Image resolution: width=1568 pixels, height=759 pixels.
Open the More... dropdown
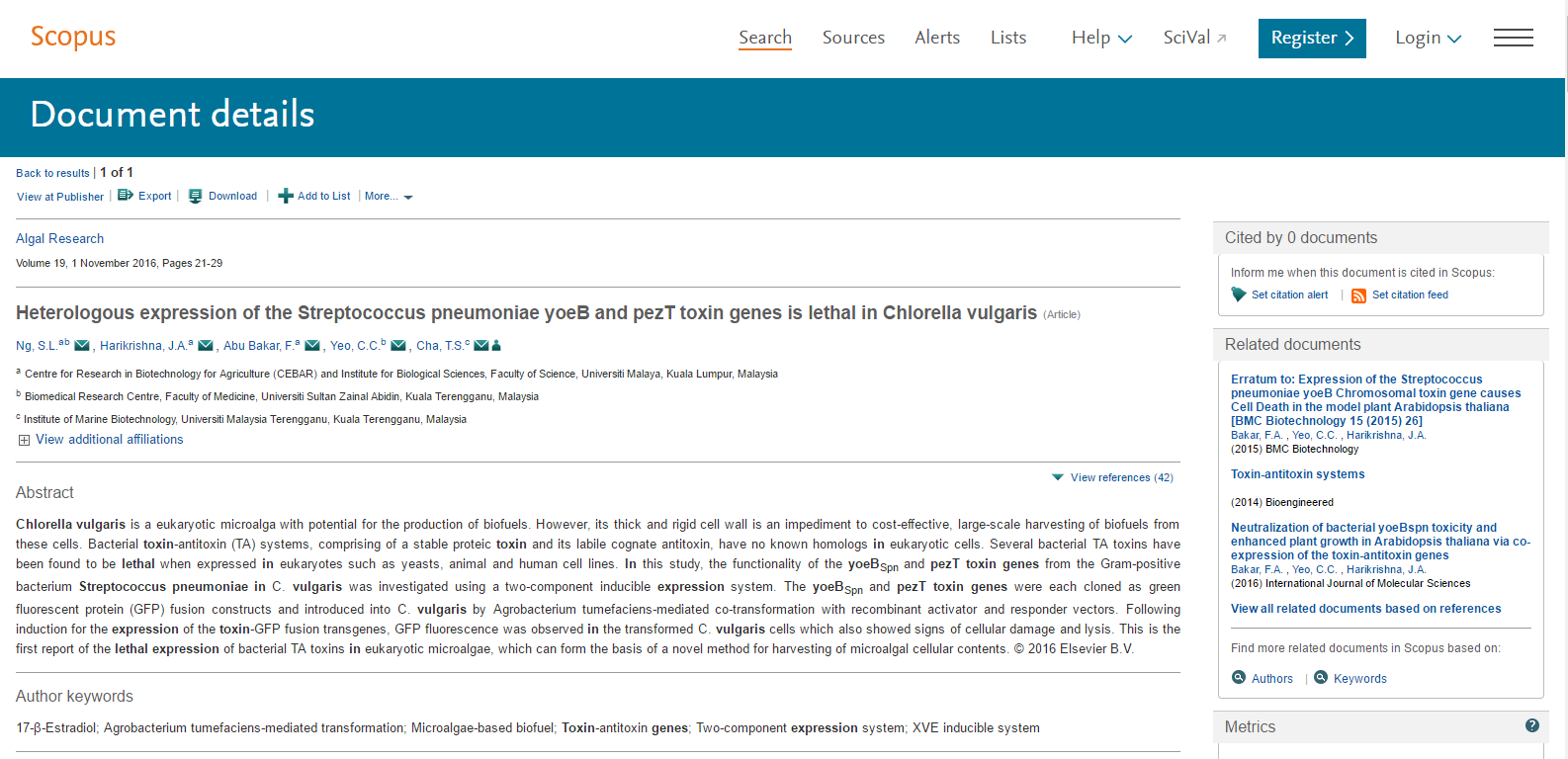tap(389, 197)
